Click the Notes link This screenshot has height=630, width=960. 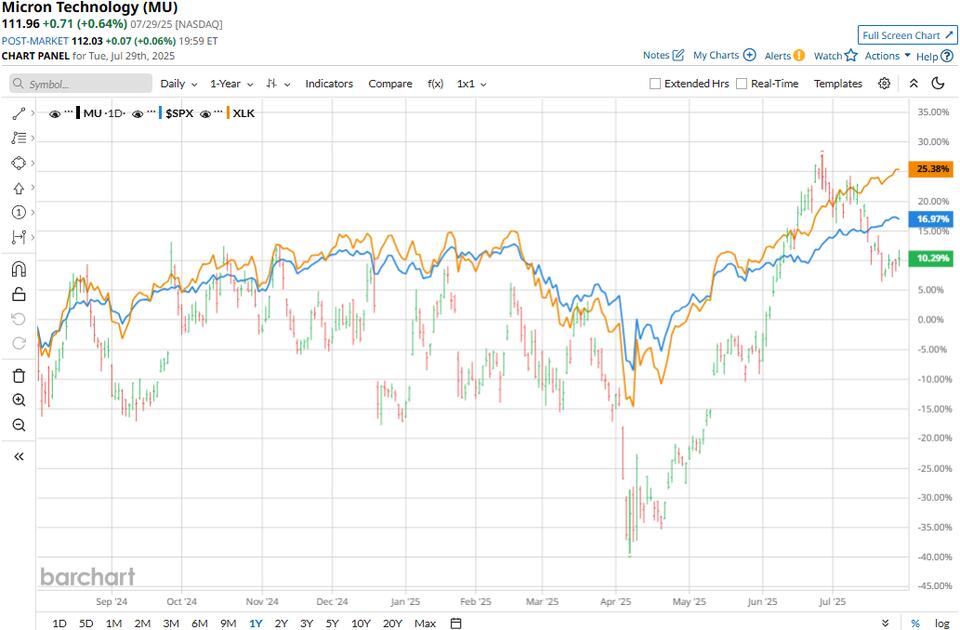click(656, 55)
